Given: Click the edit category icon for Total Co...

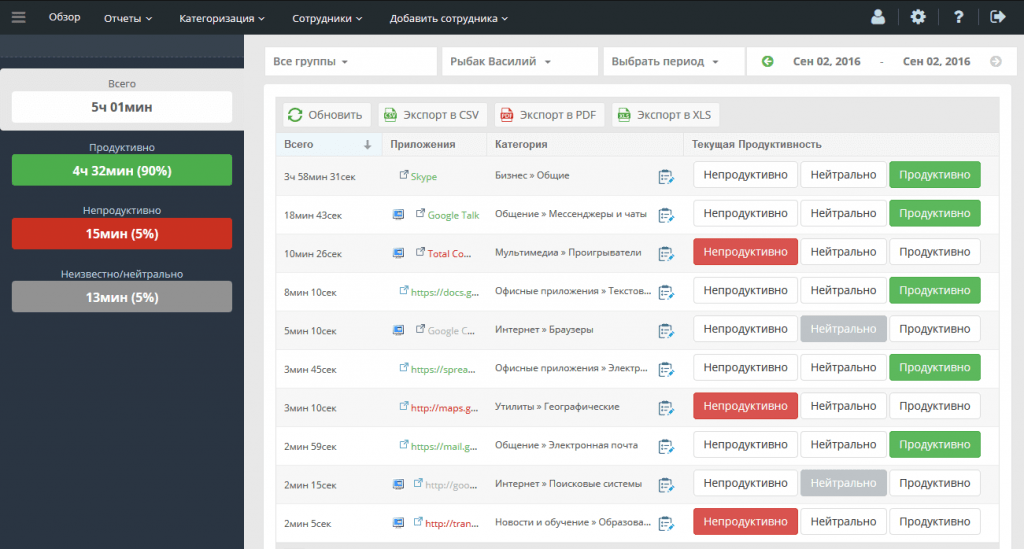Looking at the screenshot, I should pyautogui.click(x=665, y=254).
